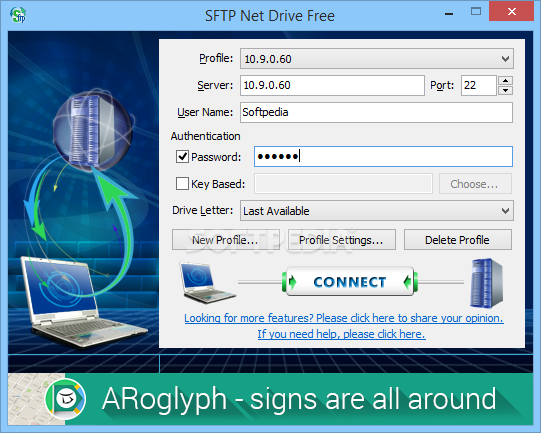Viewport: 541px width, 433px height.
Task: Click the Choose... key file button
Action: (475, 184)
